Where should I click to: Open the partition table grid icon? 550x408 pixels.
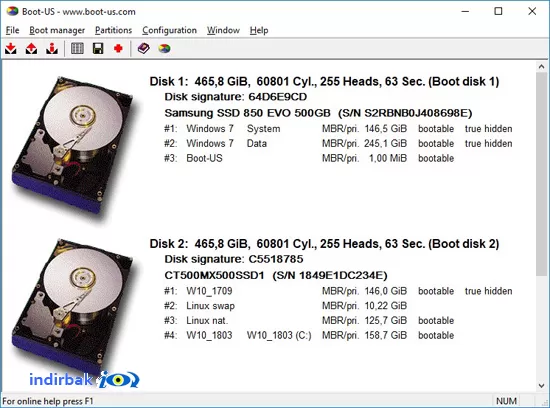click(x=77, y=48)
